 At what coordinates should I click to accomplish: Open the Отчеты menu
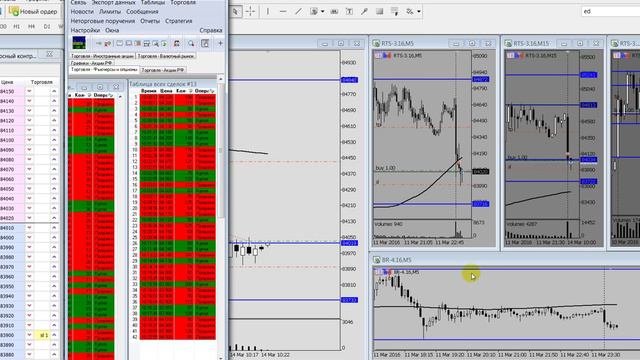pyautogui.click(x=150, y=21)
